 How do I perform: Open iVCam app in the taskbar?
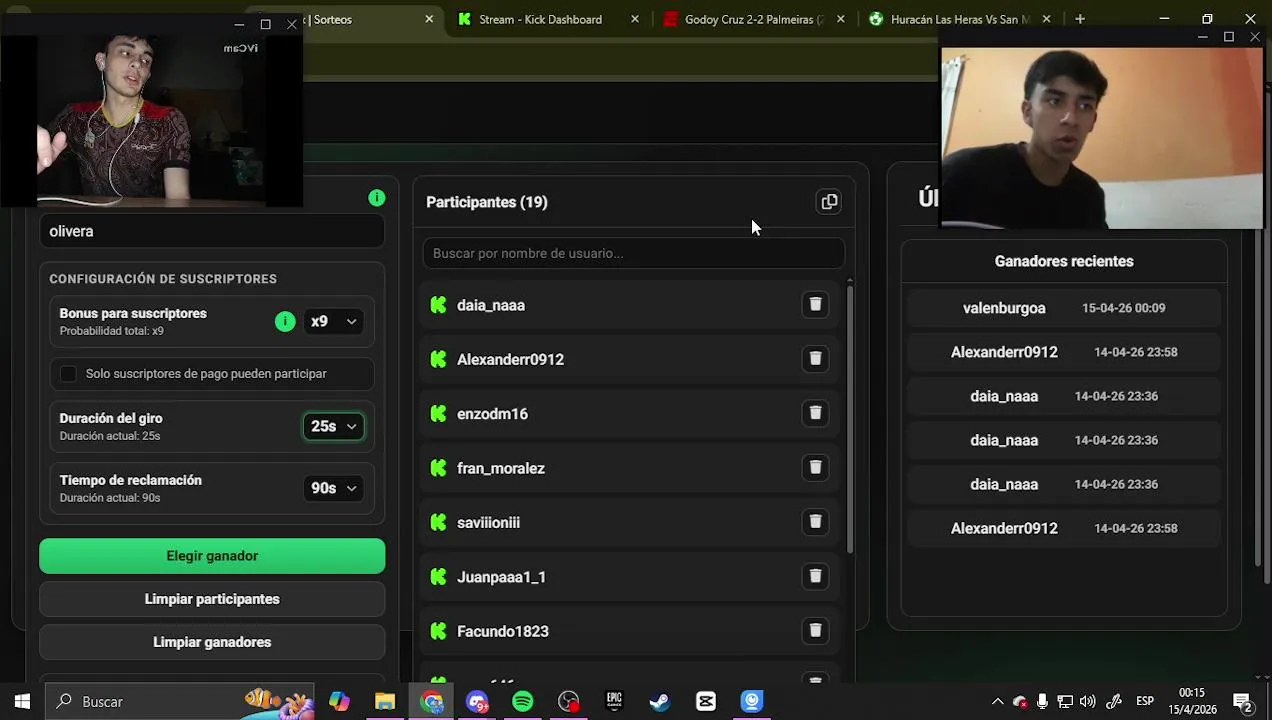coord(752,701)
